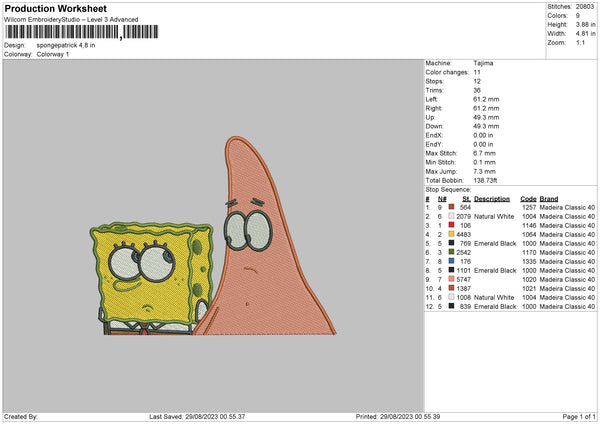Click 'Natural White' in stop row 2
Viewport: 600px width, 424px height.
(x=494, y=216)
